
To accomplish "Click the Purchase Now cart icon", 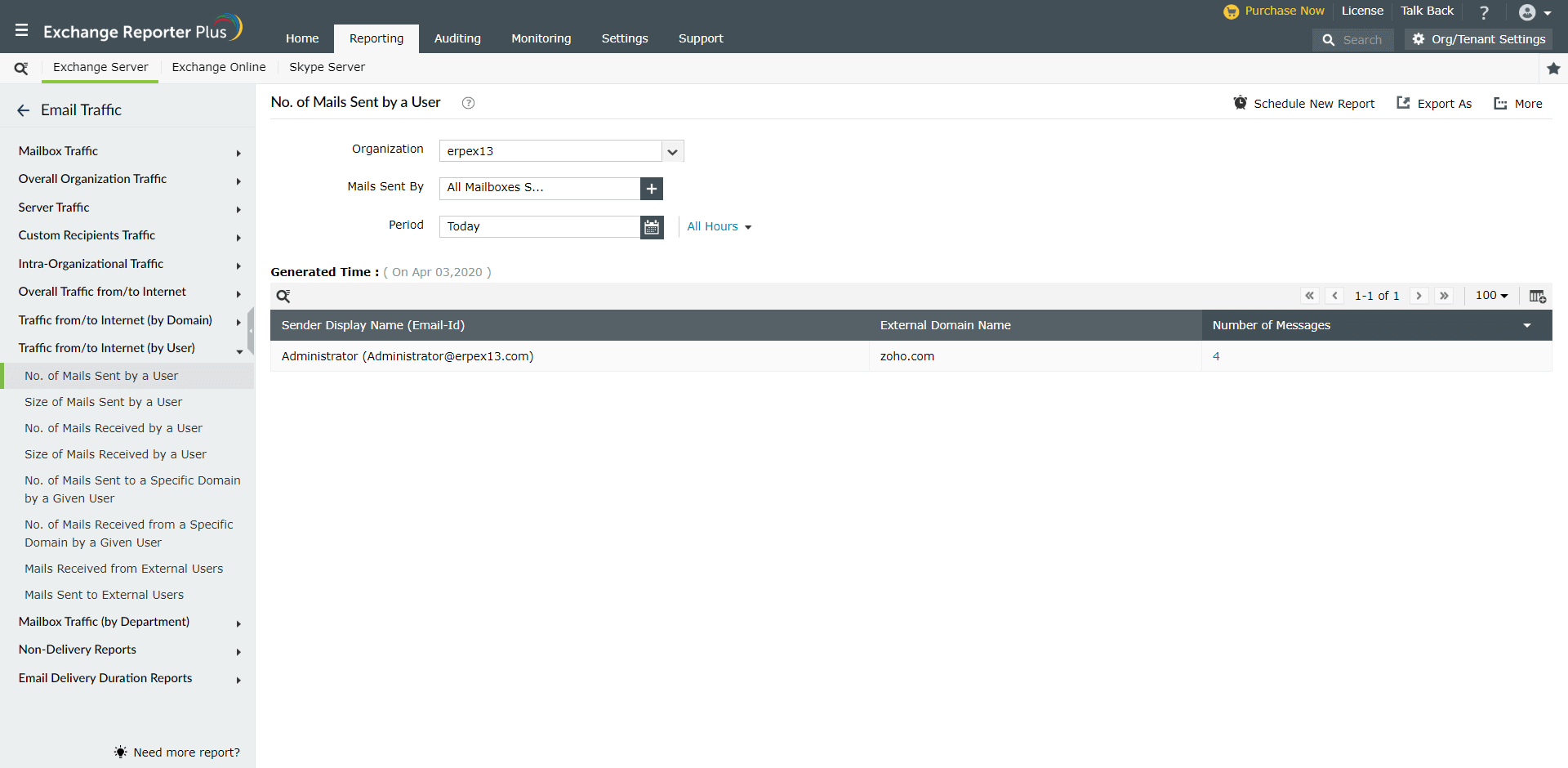I will pos(1231,11).
